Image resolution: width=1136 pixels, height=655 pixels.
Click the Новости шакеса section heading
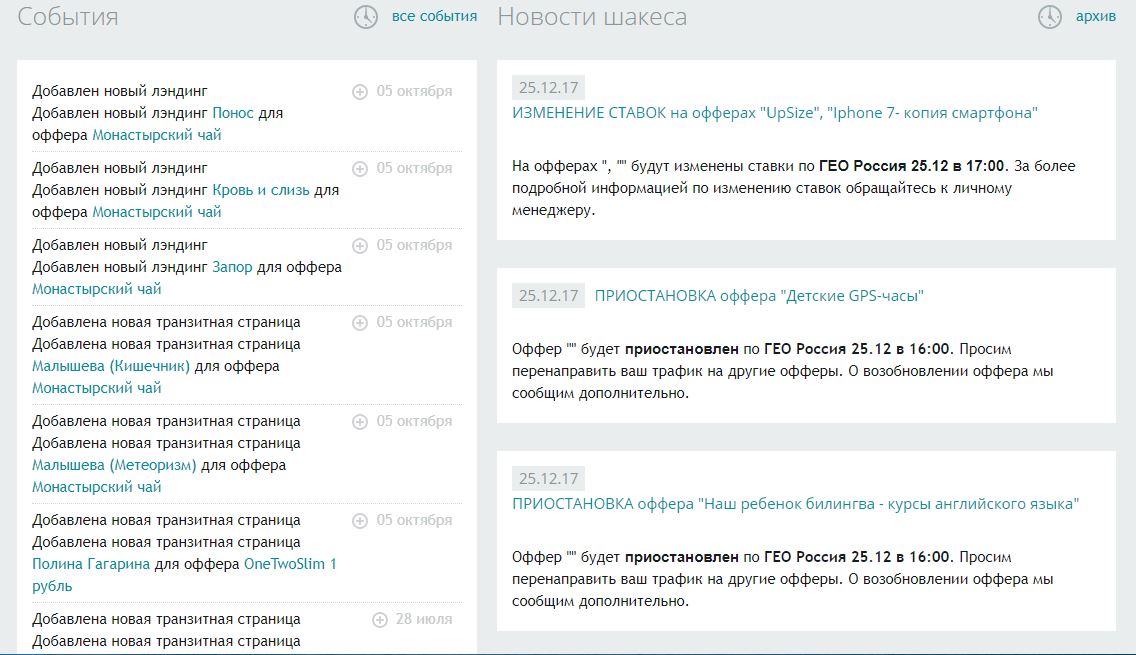(x=592, y=17)
